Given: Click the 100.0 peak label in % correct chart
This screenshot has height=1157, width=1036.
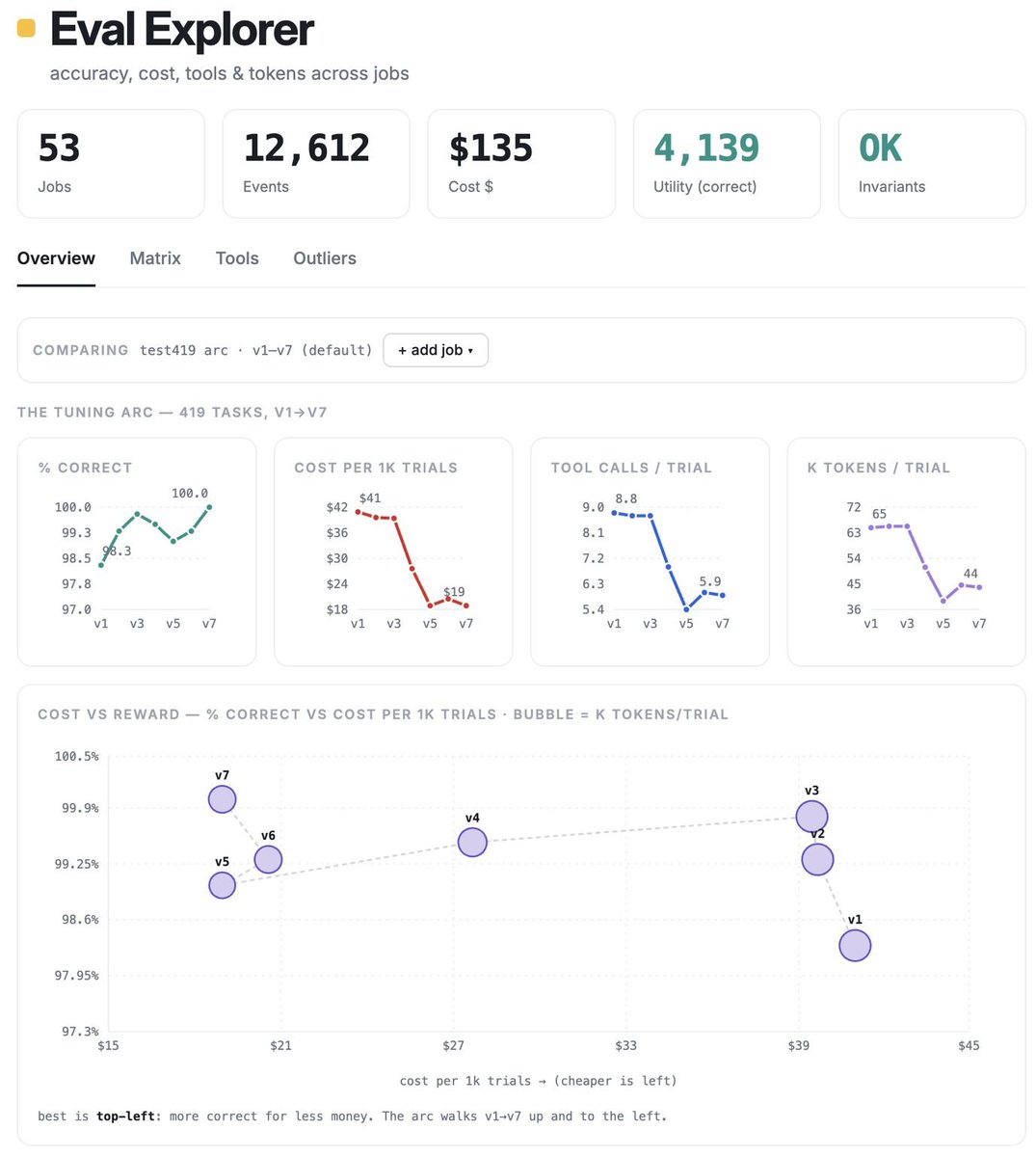Looking at the screenshot, I should click(x=190, y=493).
